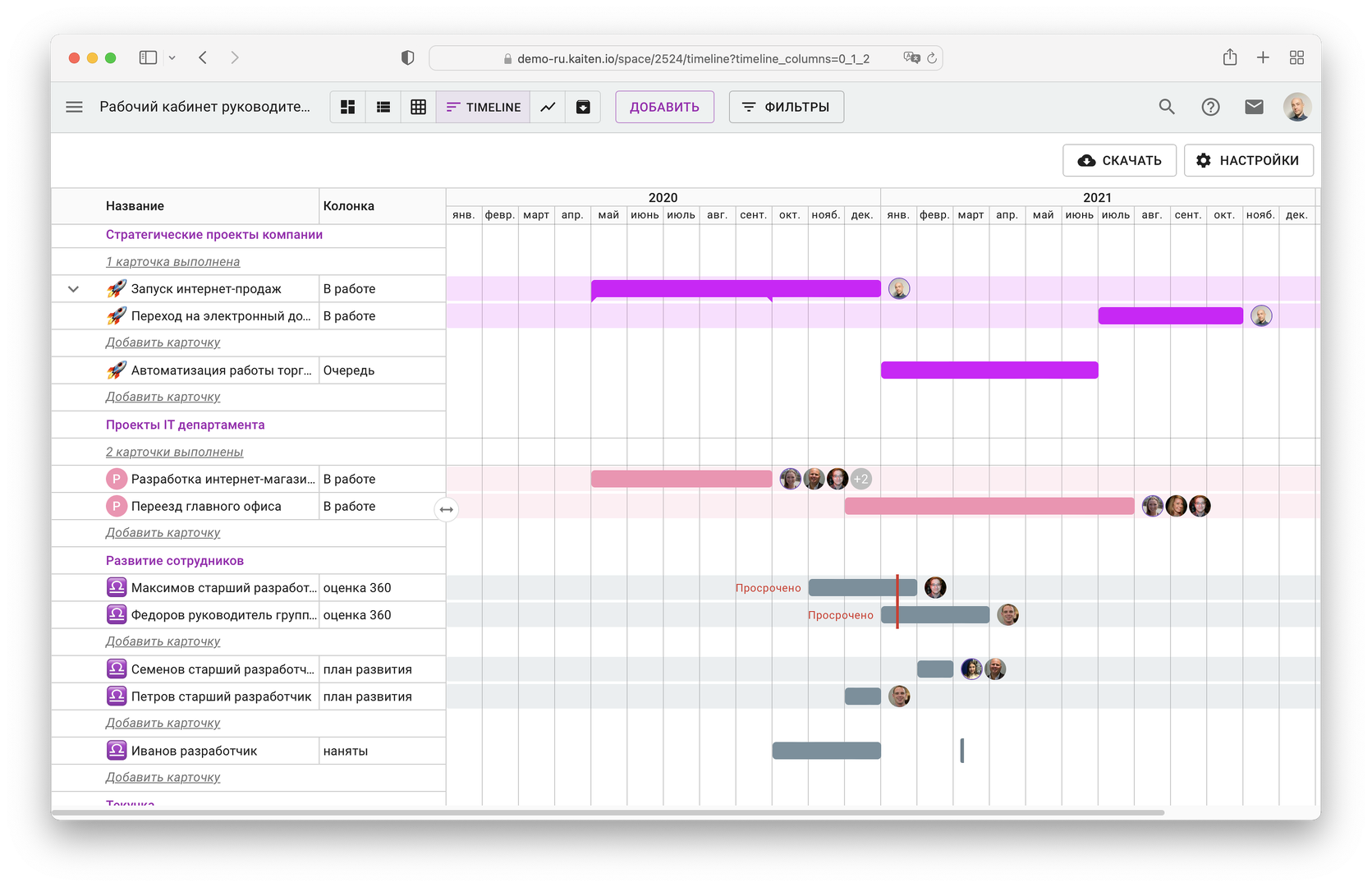Click the purple Автоматизация работы timeline bar

(x=989, y=370)
